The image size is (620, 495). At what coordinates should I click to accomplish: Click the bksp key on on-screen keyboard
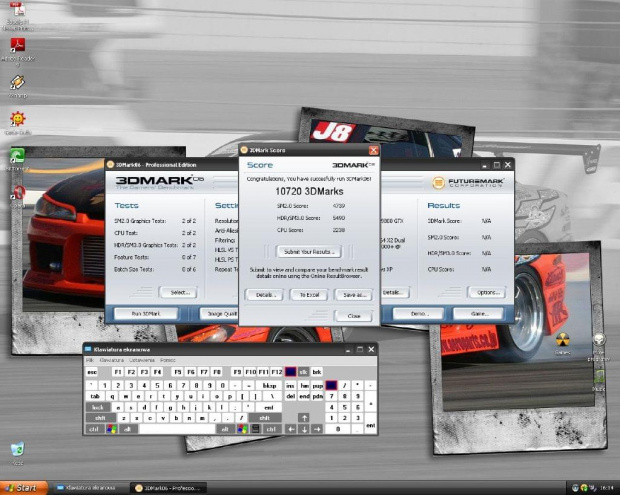click(x=269, y=385)
